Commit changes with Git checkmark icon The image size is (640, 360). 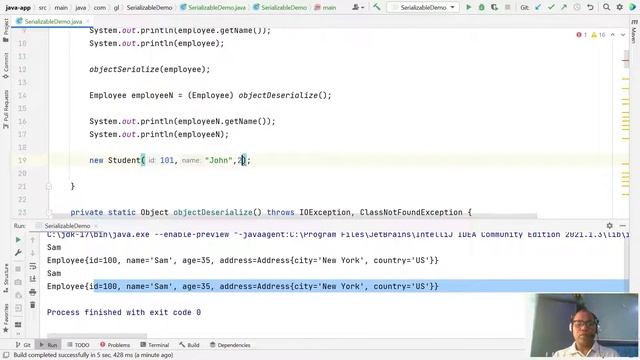coord(551,7)
